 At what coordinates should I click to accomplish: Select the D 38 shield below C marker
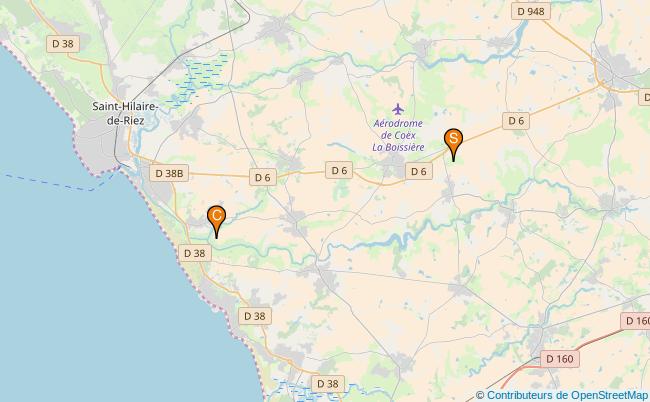click(x=195, y=253)
